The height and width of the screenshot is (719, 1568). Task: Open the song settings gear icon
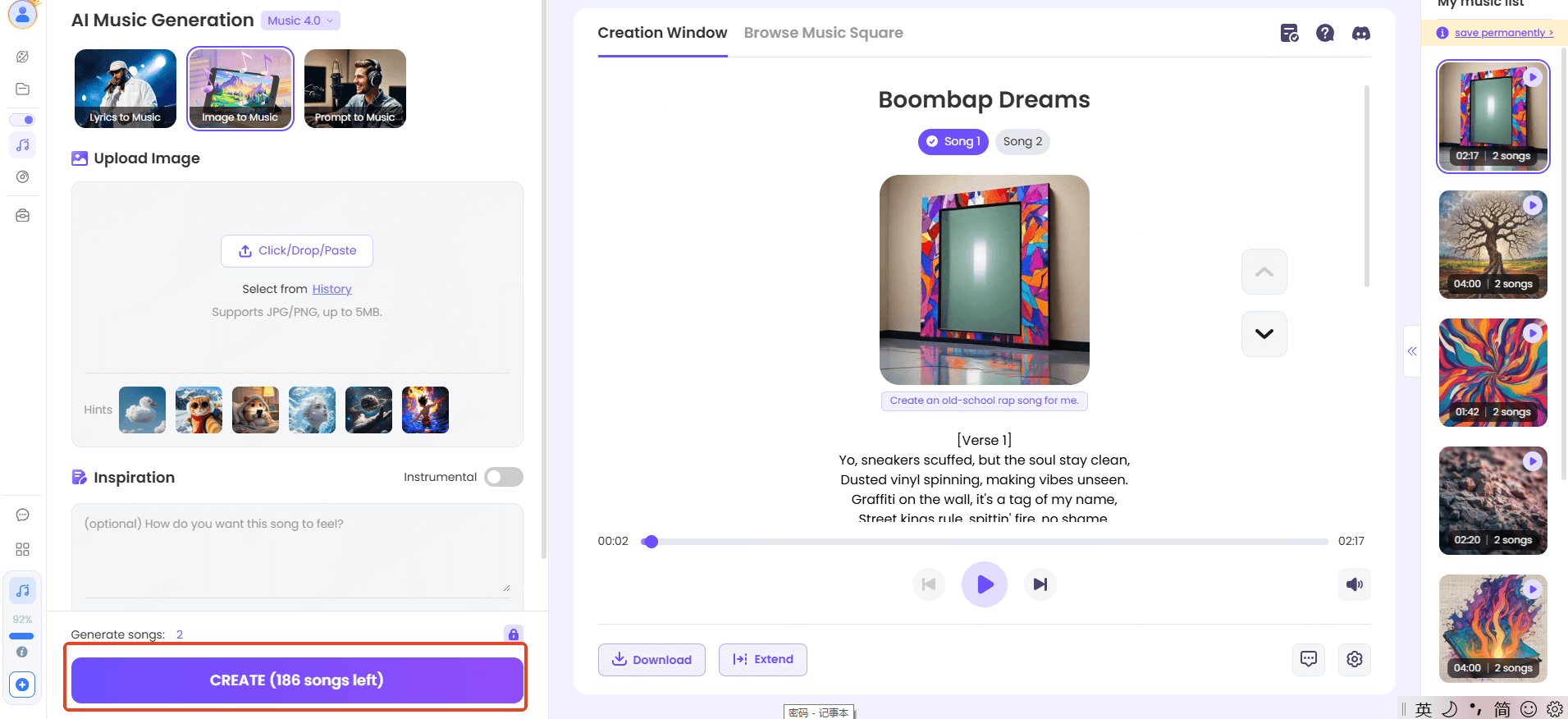1354,659
